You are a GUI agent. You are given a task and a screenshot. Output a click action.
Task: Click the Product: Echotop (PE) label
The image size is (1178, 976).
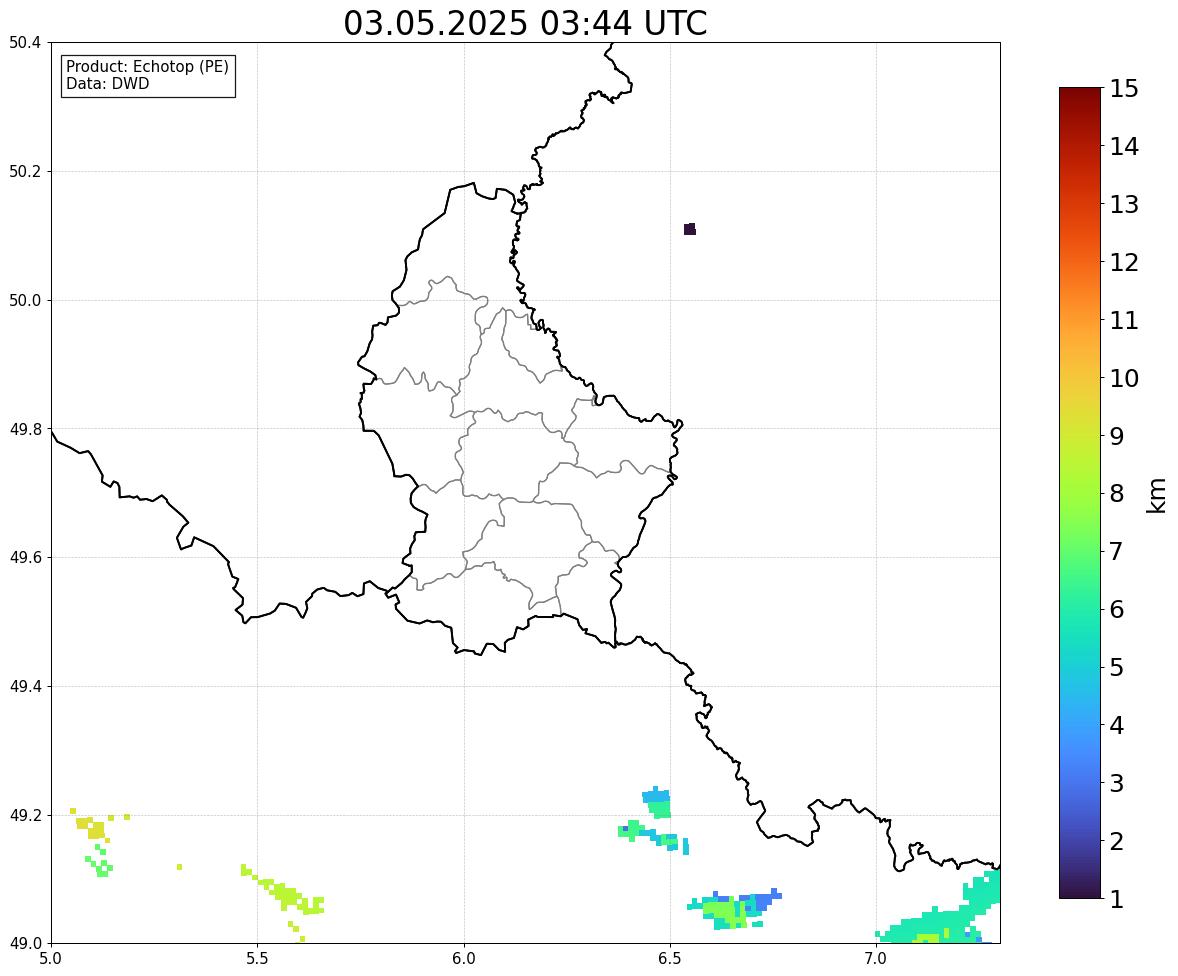point(147,66)
